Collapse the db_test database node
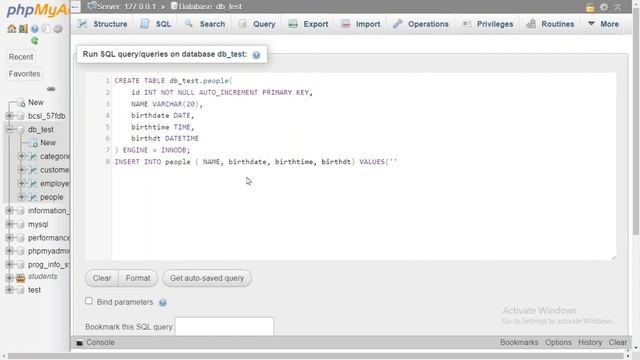This screenshot has width=640, height=360. pos(9,129)
